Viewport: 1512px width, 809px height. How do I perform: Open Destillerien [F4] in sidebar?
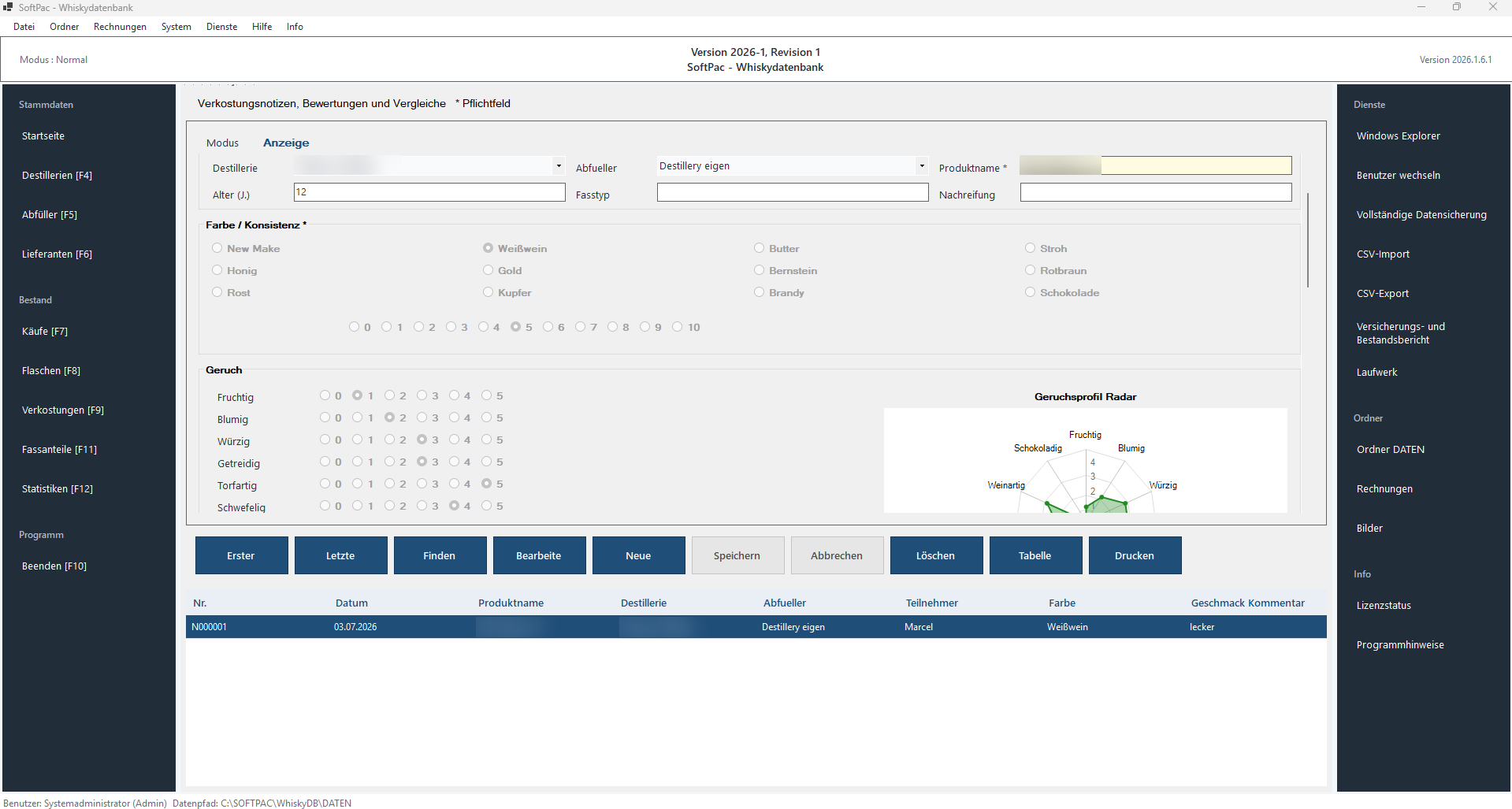tap(57, 175)
